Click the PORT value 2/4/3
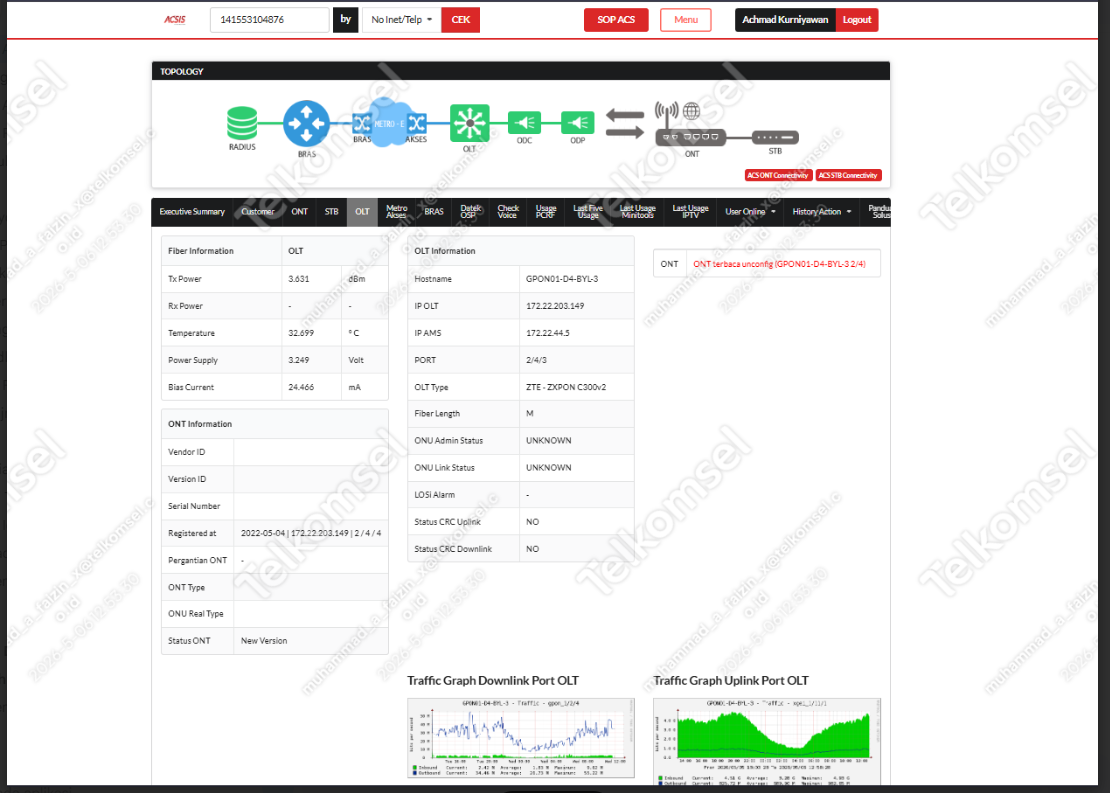This screenshot has height=793, width=1110. tap(536, 360)
